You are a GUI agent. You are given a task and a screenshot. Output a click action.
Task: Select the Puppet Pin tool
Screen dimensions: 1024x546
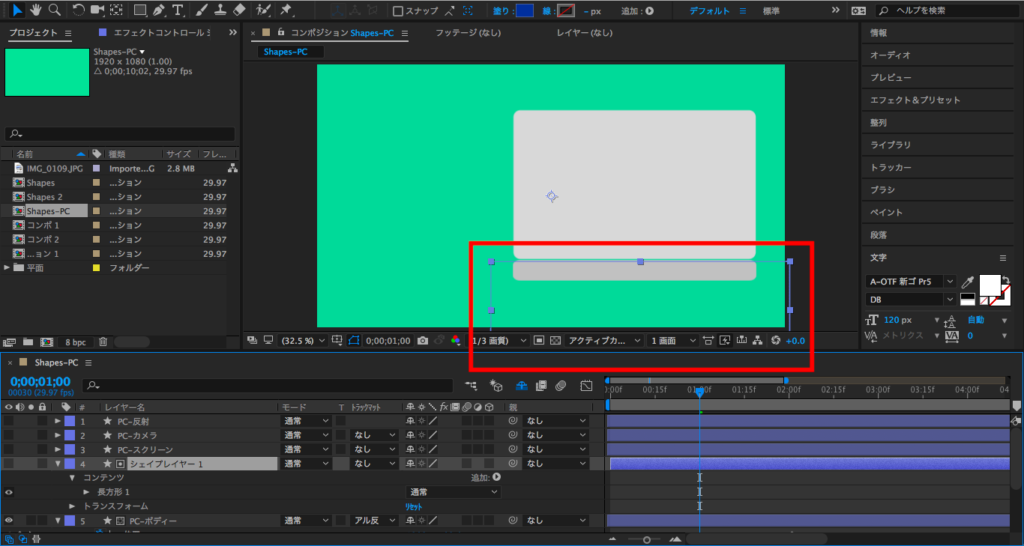pyautogui.click(x=287, y=10)
